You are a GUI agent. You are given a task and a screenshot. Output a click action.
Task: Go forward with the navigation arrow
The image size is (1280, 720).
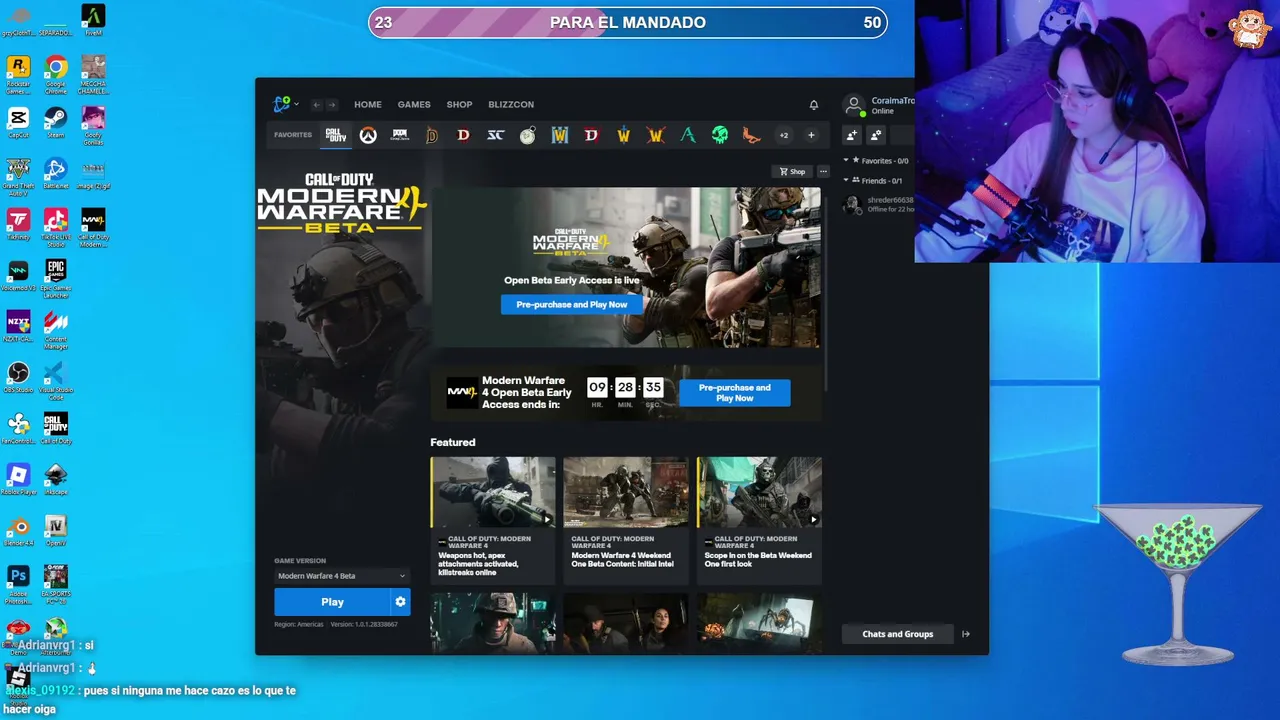click(332, 104)
